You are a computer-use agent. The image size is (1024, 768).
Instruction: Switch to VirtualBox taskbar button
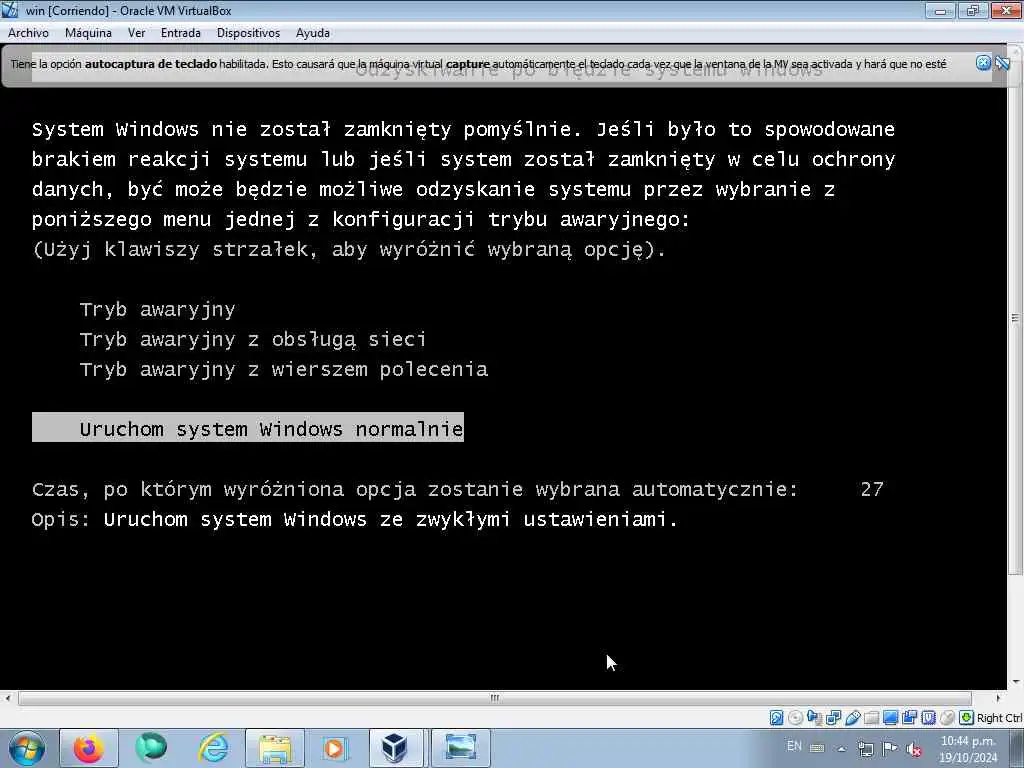(397, 748)
